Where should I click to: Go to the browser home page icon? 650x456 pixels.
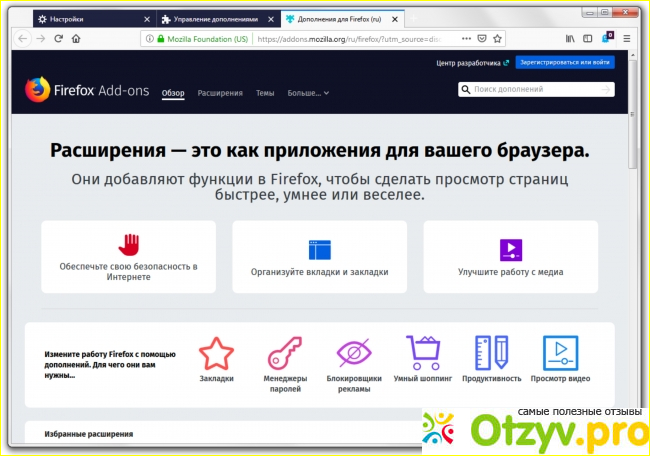[x=79, y=38]
